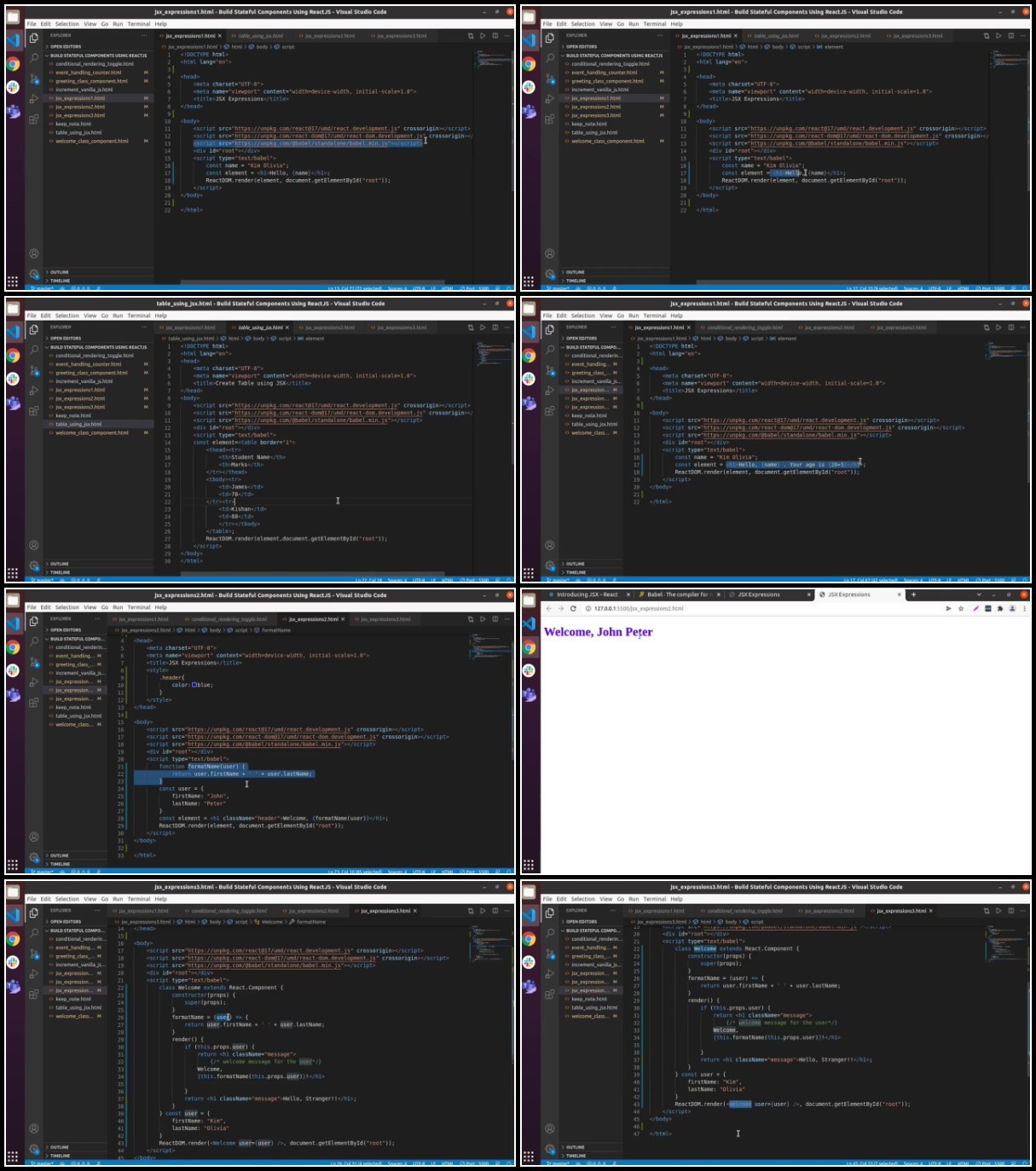This screenshot has width=1036, height=1171.
Task: Select conditional_rendering_toggle.html tab in jsx_expressions2.html VS Code window
Action: (229, 619)
